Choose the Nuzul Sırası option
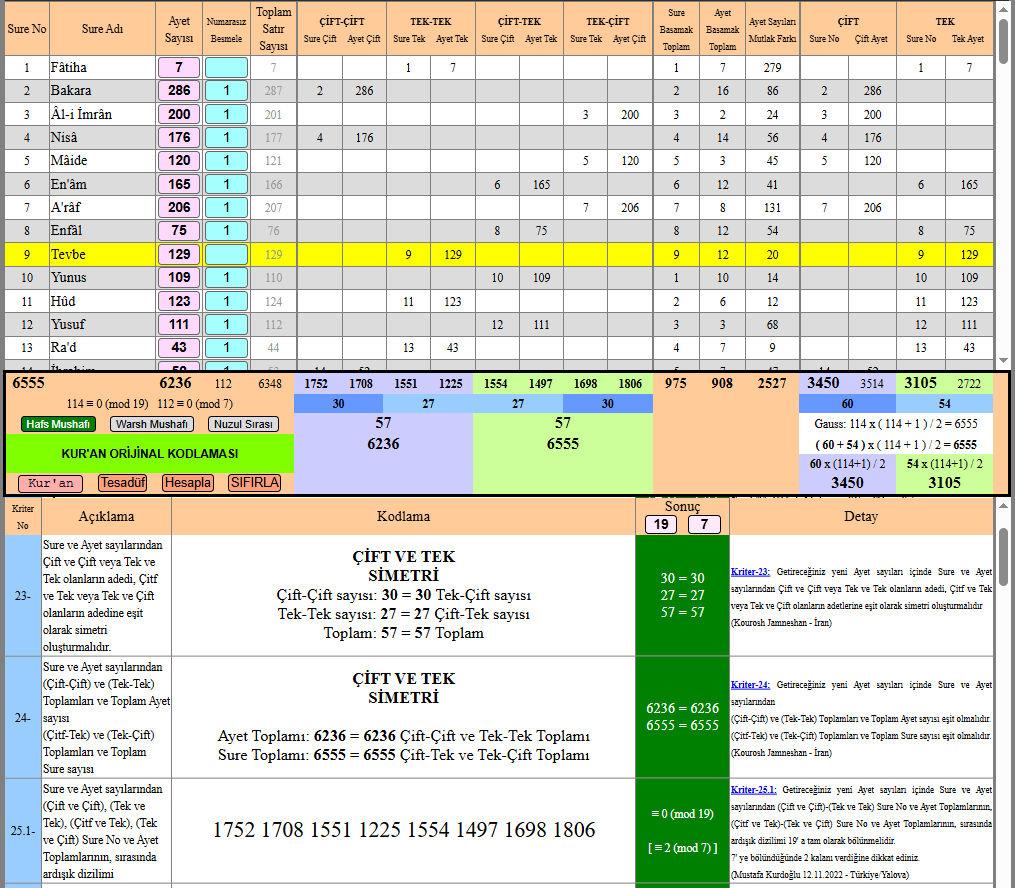Screen dimensions: 1015x888 (x=243, y=424)
